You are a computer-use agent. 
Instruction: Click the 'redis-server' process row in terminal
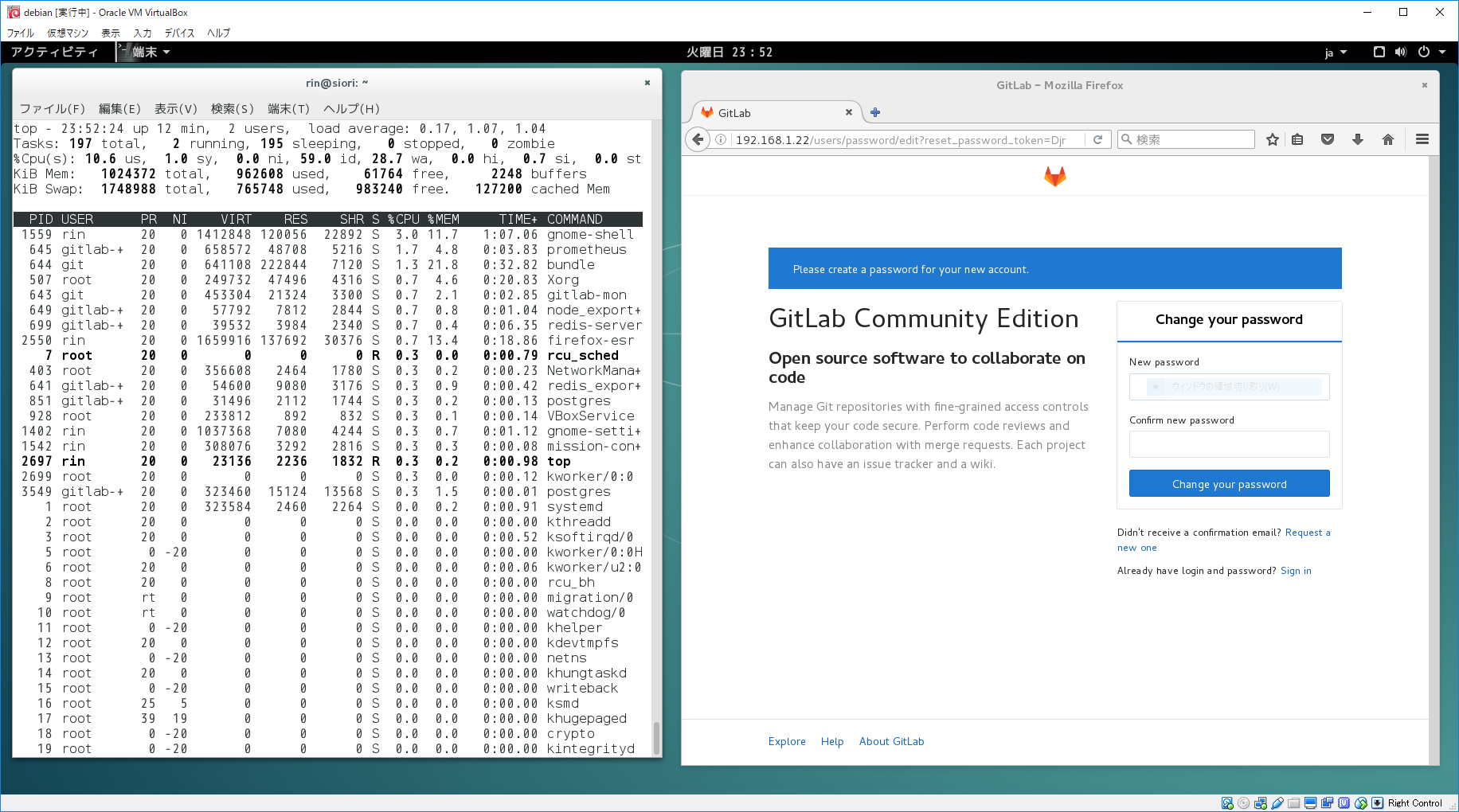[328, 326]
